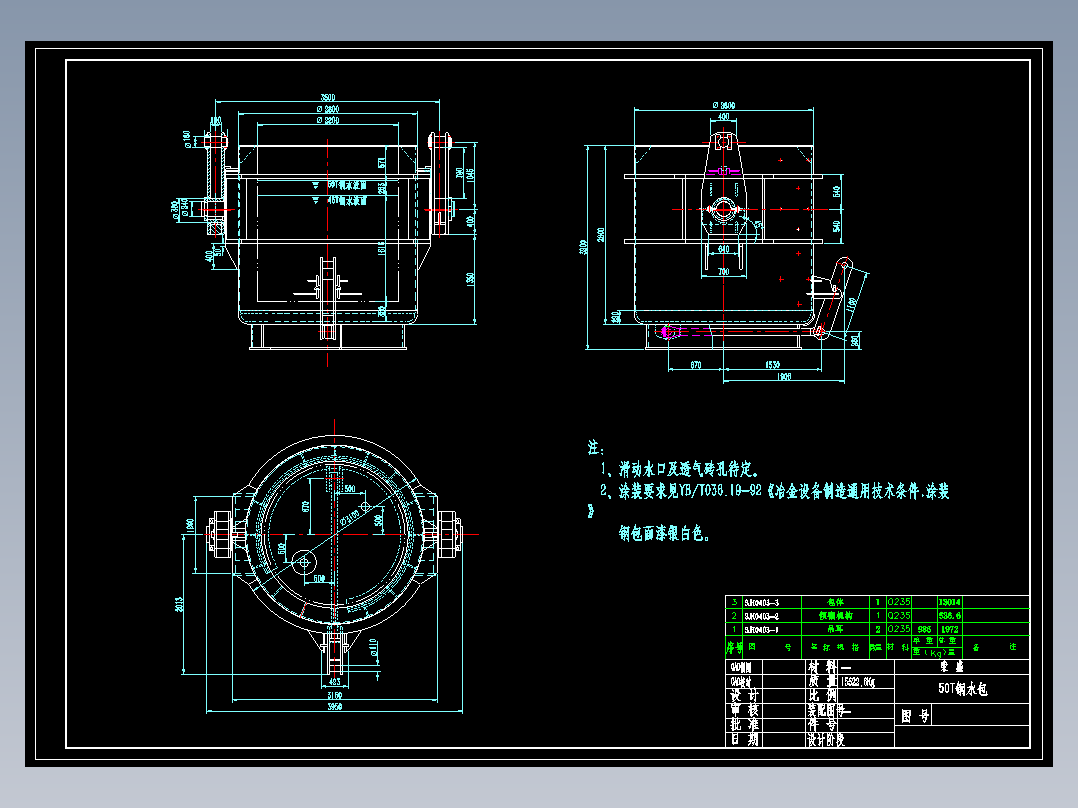Click drawing number SJK0403-2 in parts list
The width and height of the screenshot is (1078, 808).
762,616
